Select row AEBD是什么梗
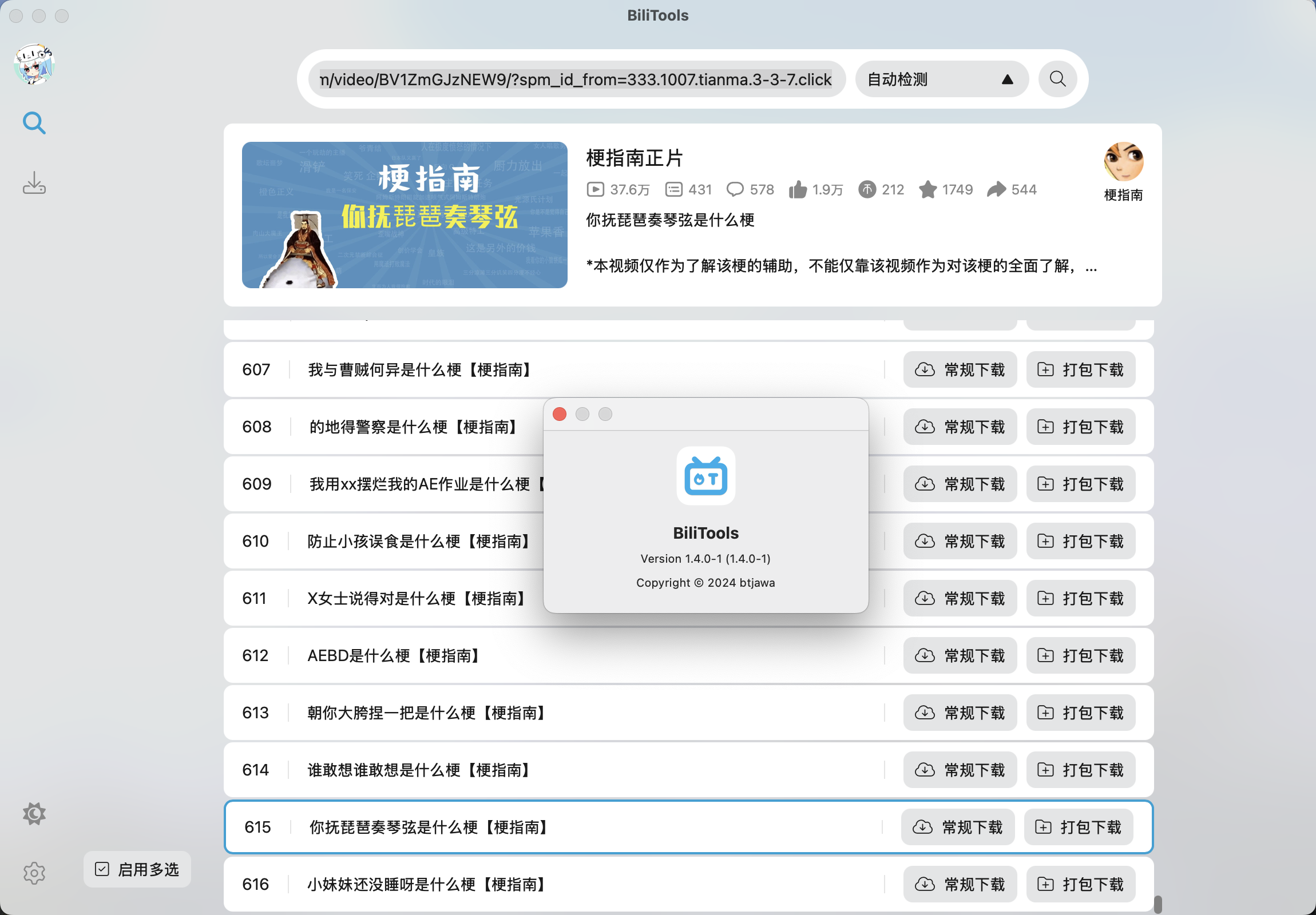The width and height of the screenshot is (1316, 915). pos(688,655)
